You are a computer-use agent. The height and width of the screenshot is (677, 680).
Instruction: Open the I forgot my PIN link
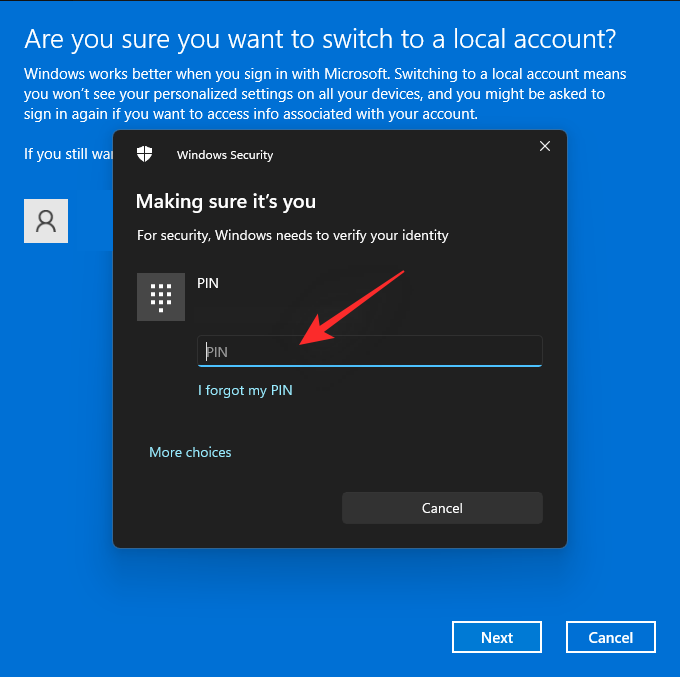(245, 390)
